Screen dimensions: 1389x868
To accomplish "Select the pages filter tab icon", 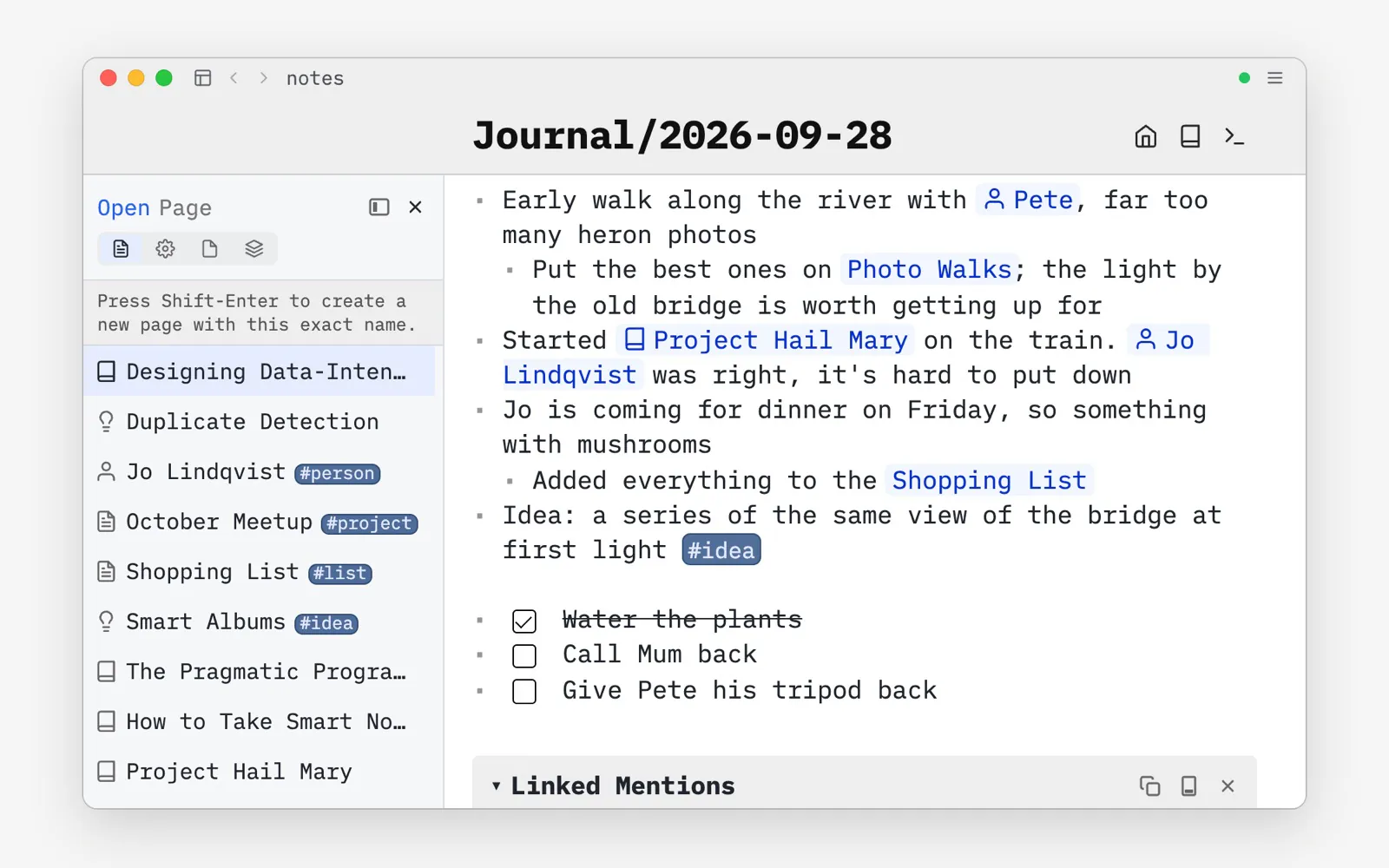I will pos(121,249).
